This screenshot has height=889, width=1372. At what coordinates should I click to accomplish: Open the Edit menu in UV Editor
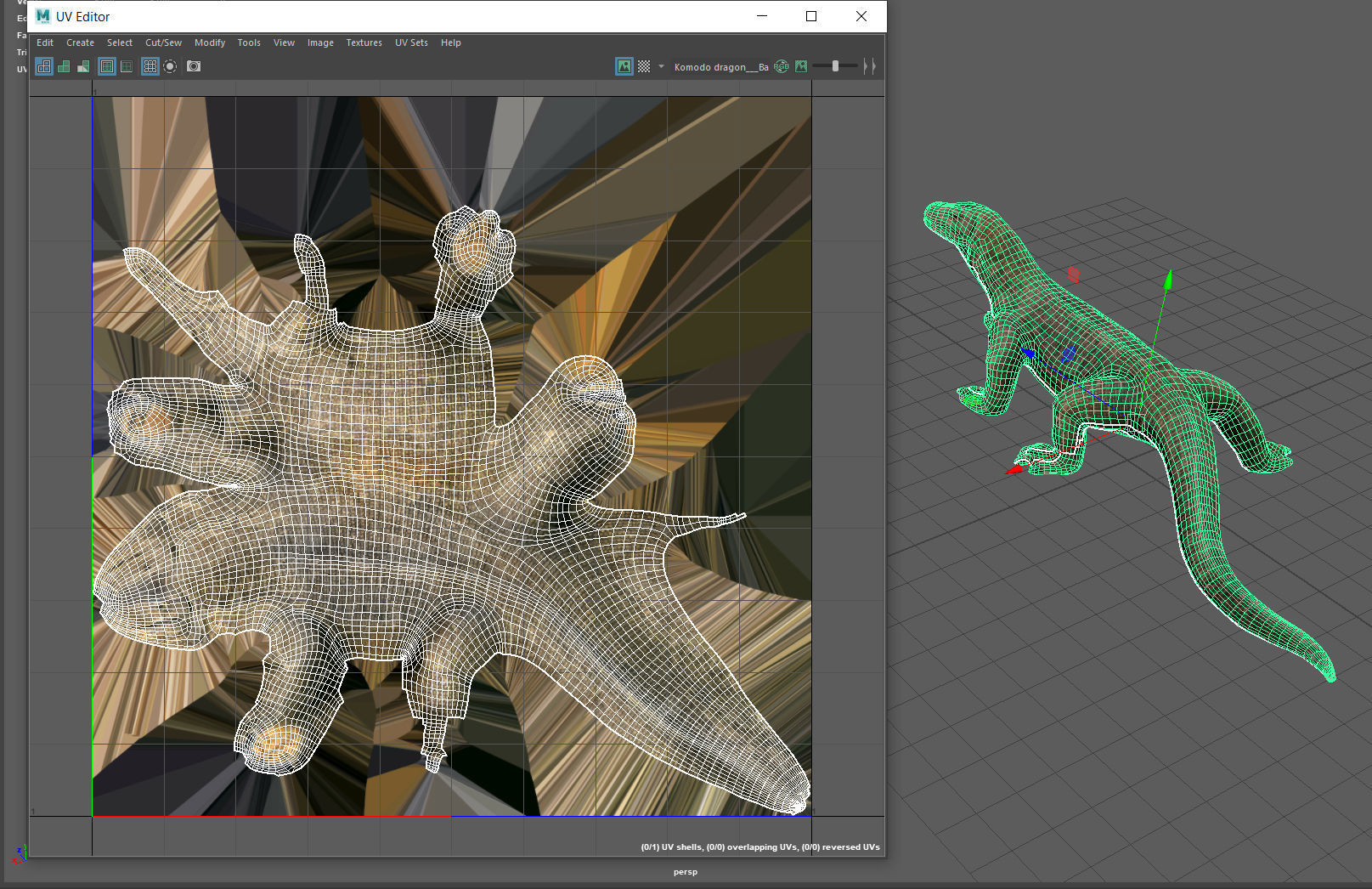(x=45, y=42)
